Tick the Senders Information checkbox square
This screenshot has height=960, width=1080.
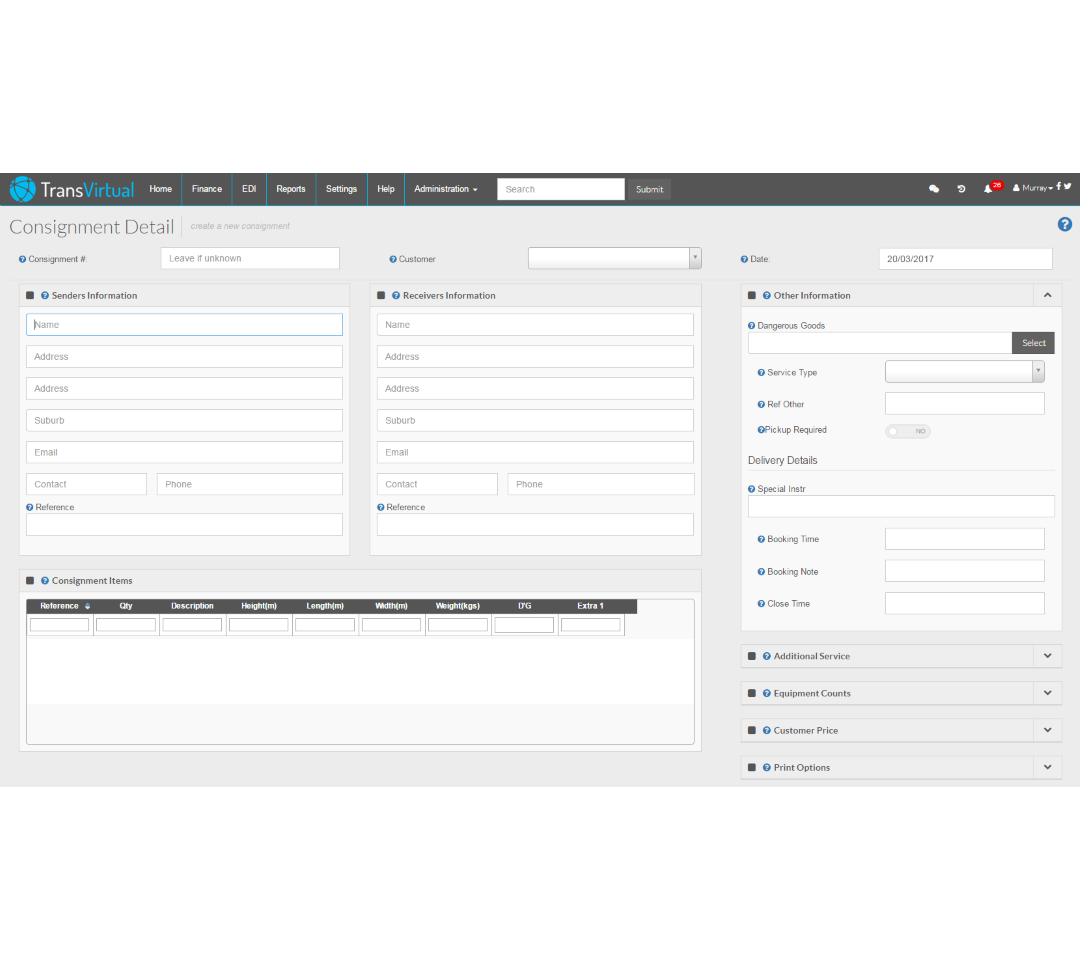[30, 296]
